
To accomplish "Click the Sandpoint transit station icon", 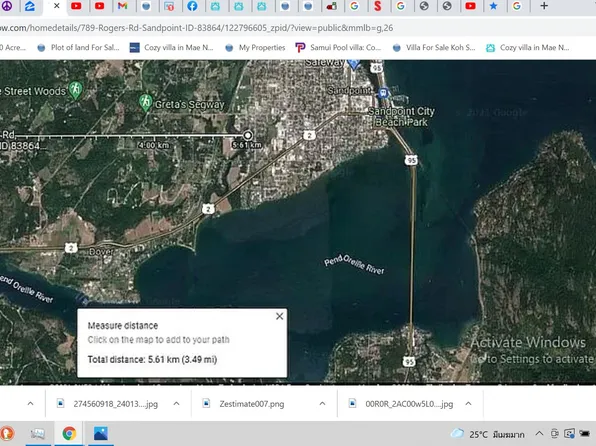I will (383, 92).
